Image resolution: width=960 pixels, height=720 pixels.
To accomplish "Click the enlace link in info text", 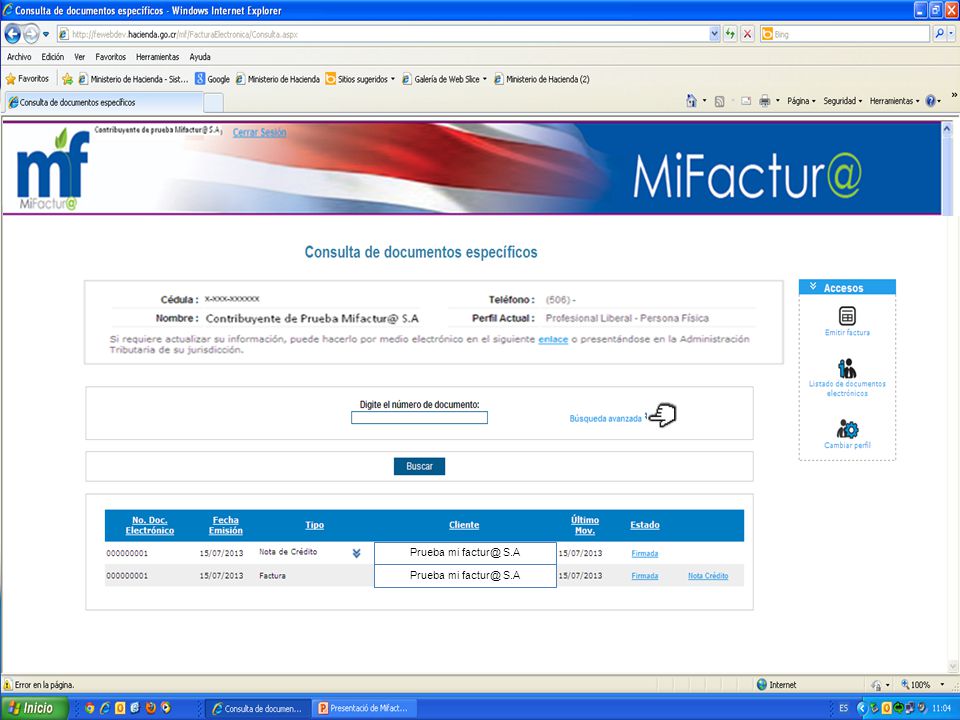I will 553,339.
